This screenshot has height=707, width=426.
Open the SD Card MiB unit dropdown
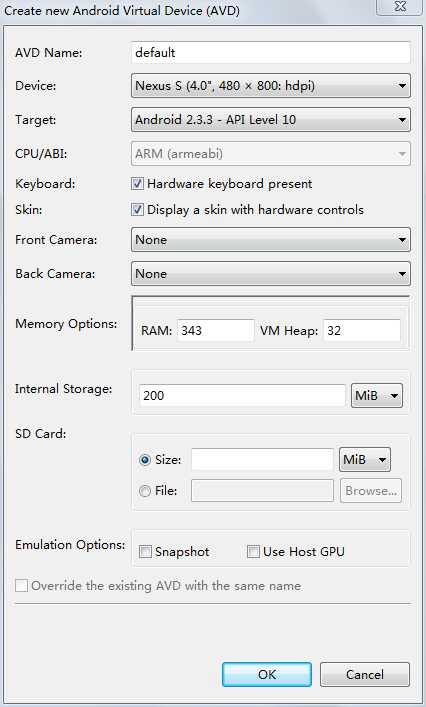(x=365, y=460)
